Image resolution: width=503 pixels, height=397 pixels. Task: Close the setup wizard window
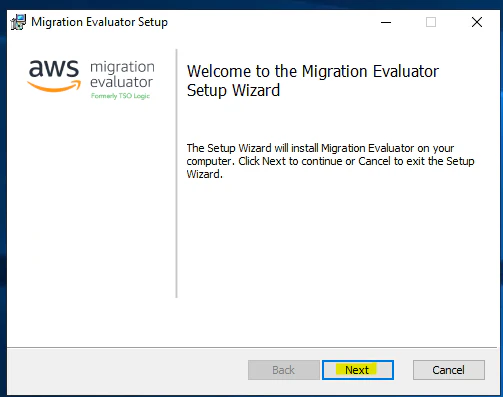477,22
